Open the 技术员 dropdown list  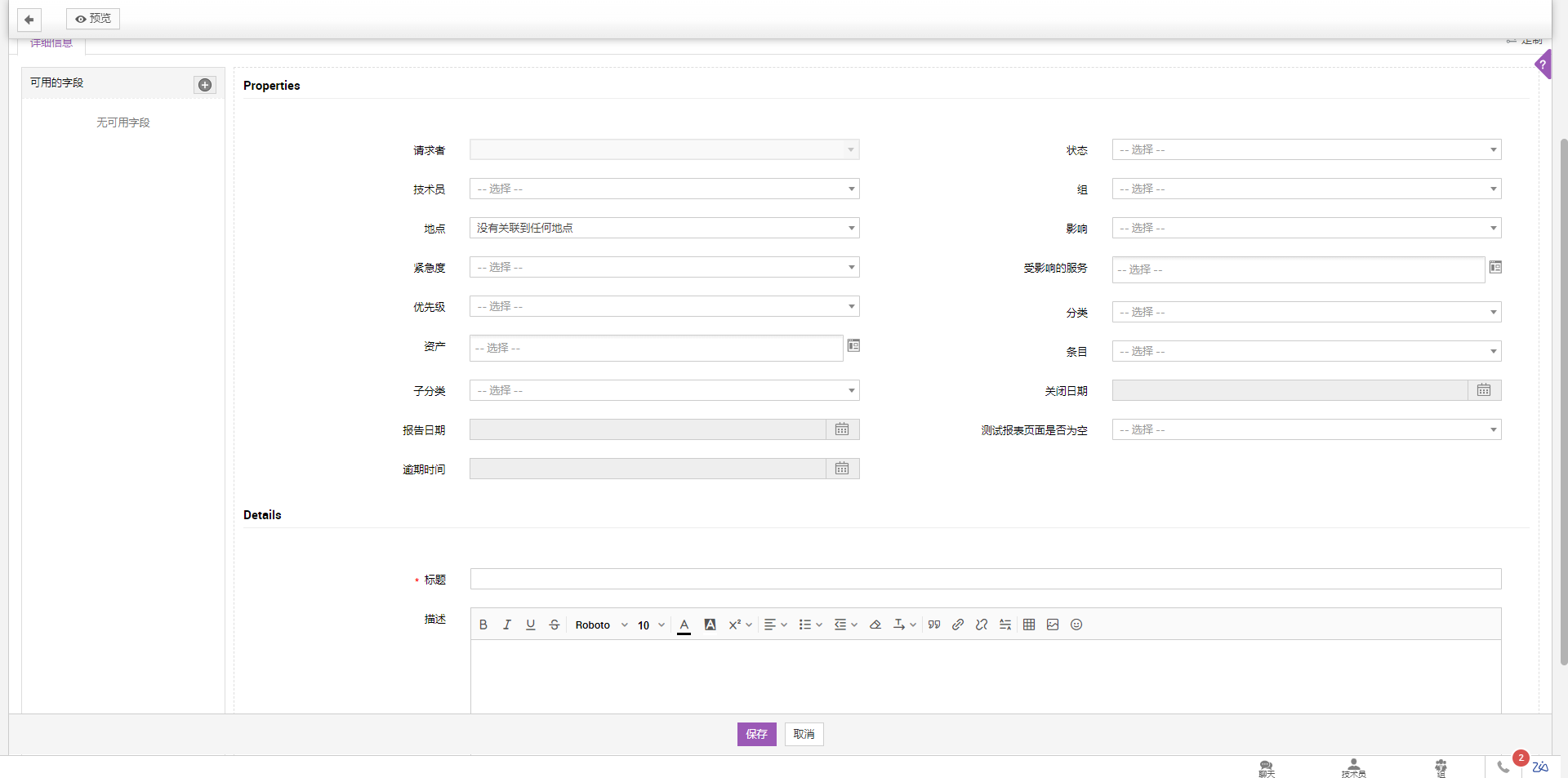664,189
